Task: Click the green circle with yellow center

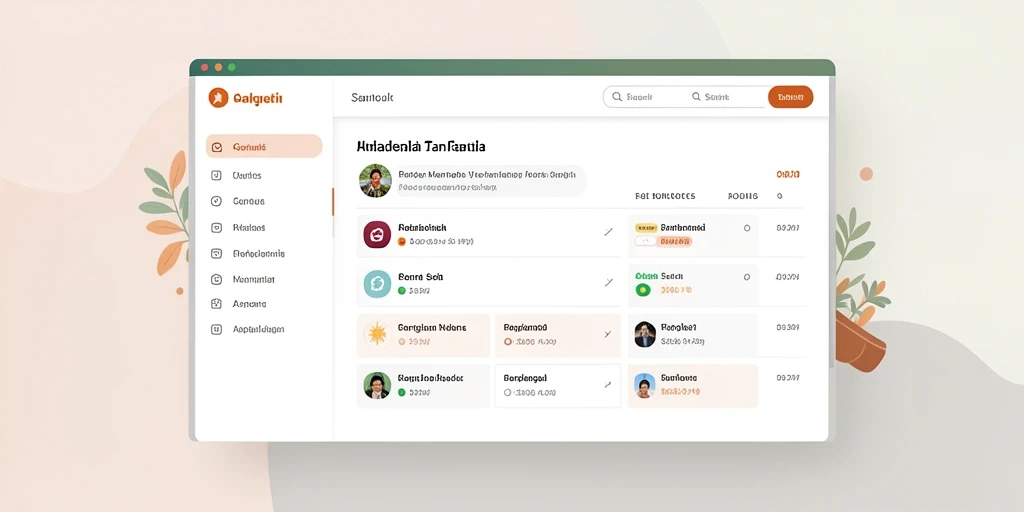Action: 642,290
